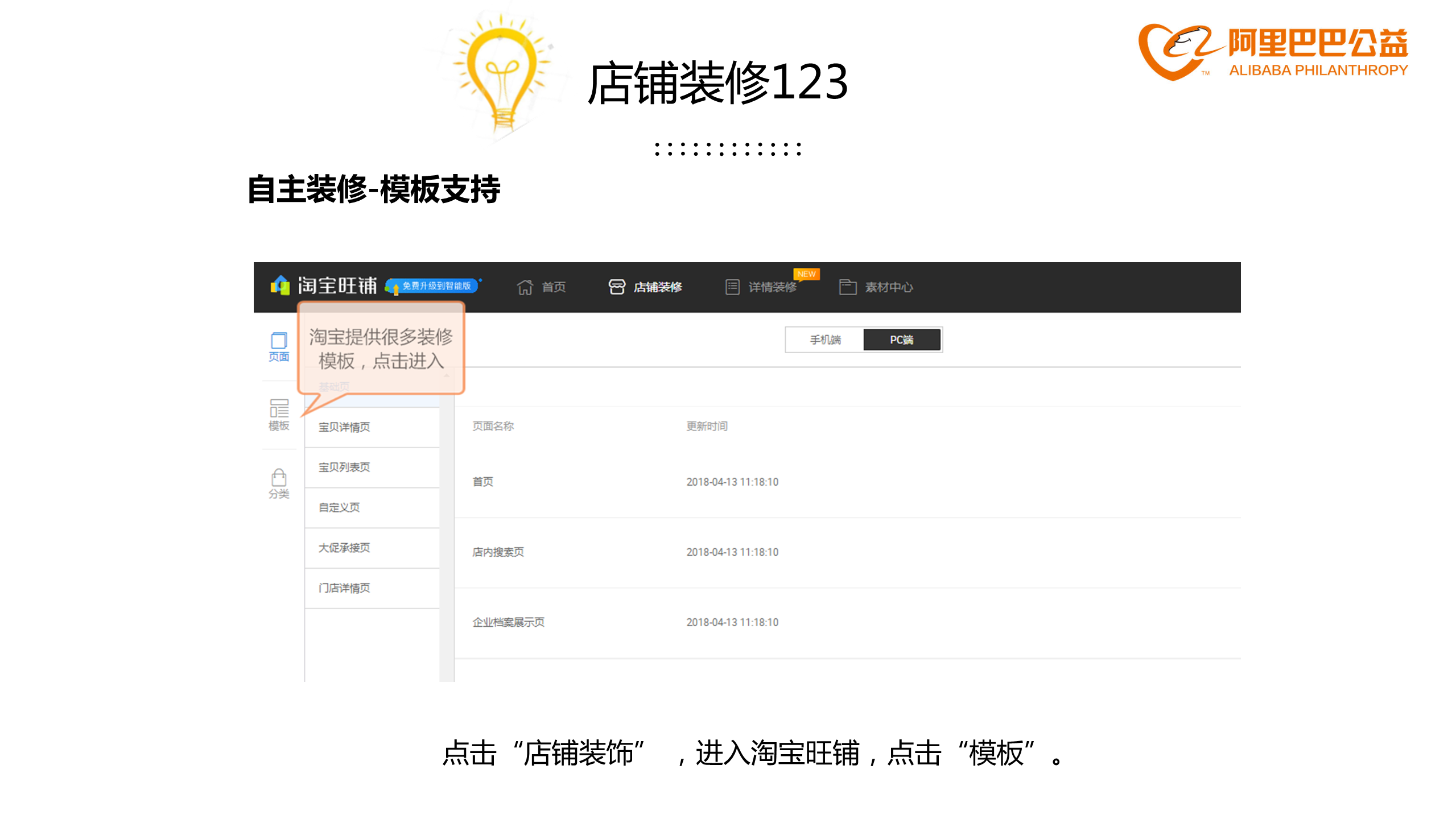
Task: Click the NEW badge on 详情装修
Action: [806, 274]
